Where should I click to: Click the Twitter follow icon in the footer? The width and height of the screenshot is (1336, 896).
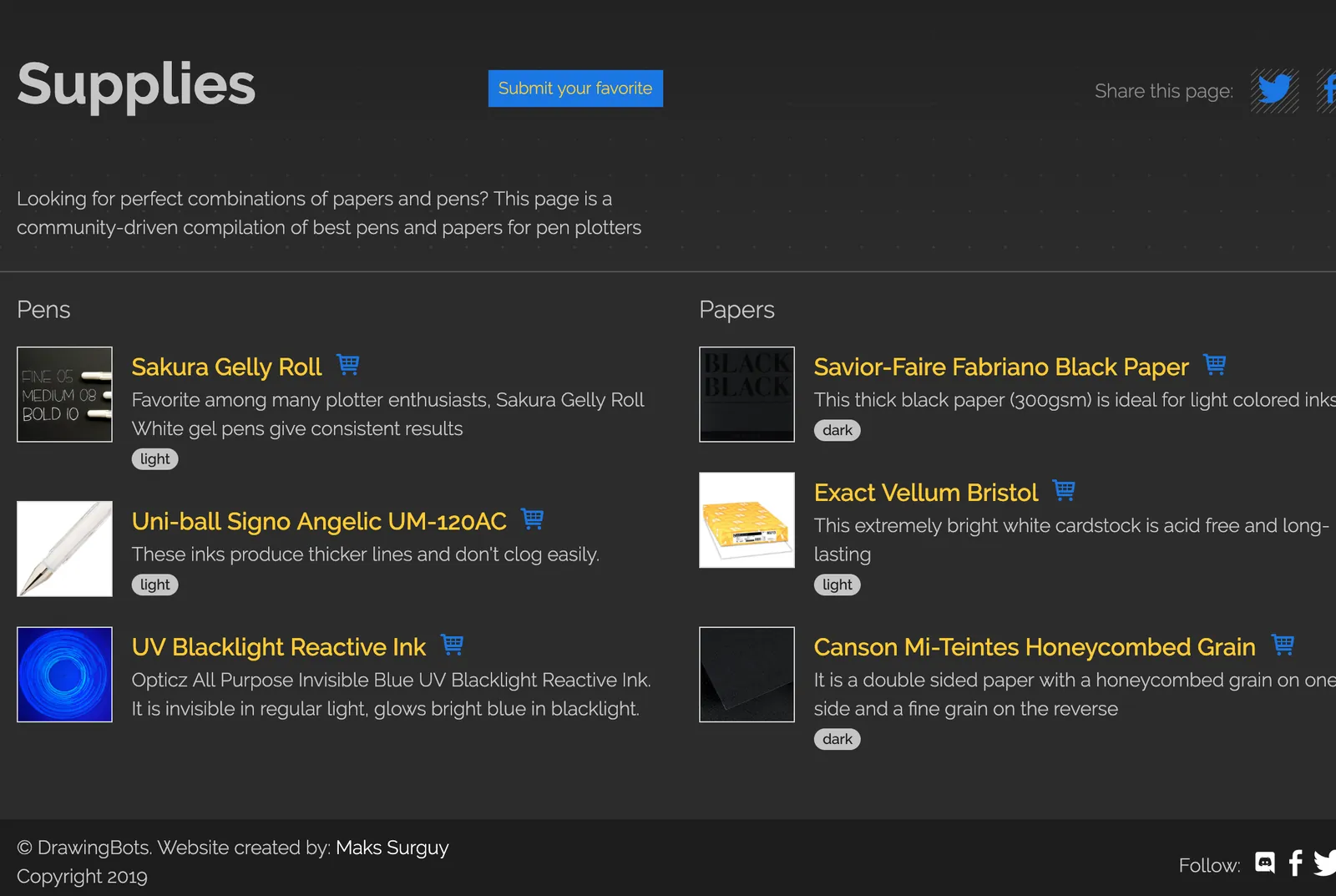1325,863
